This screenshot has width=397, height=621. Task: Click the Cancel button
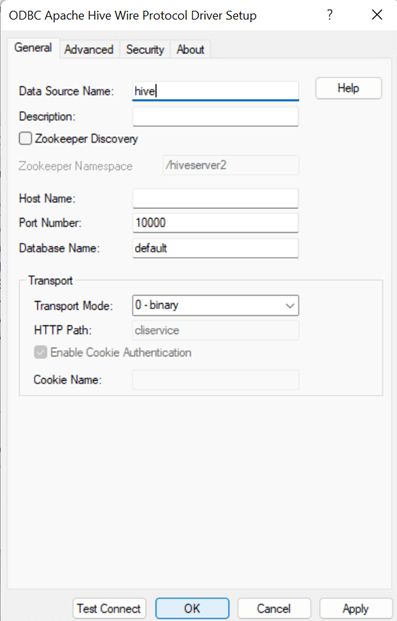pyautogui.click(x=274, y=608)
